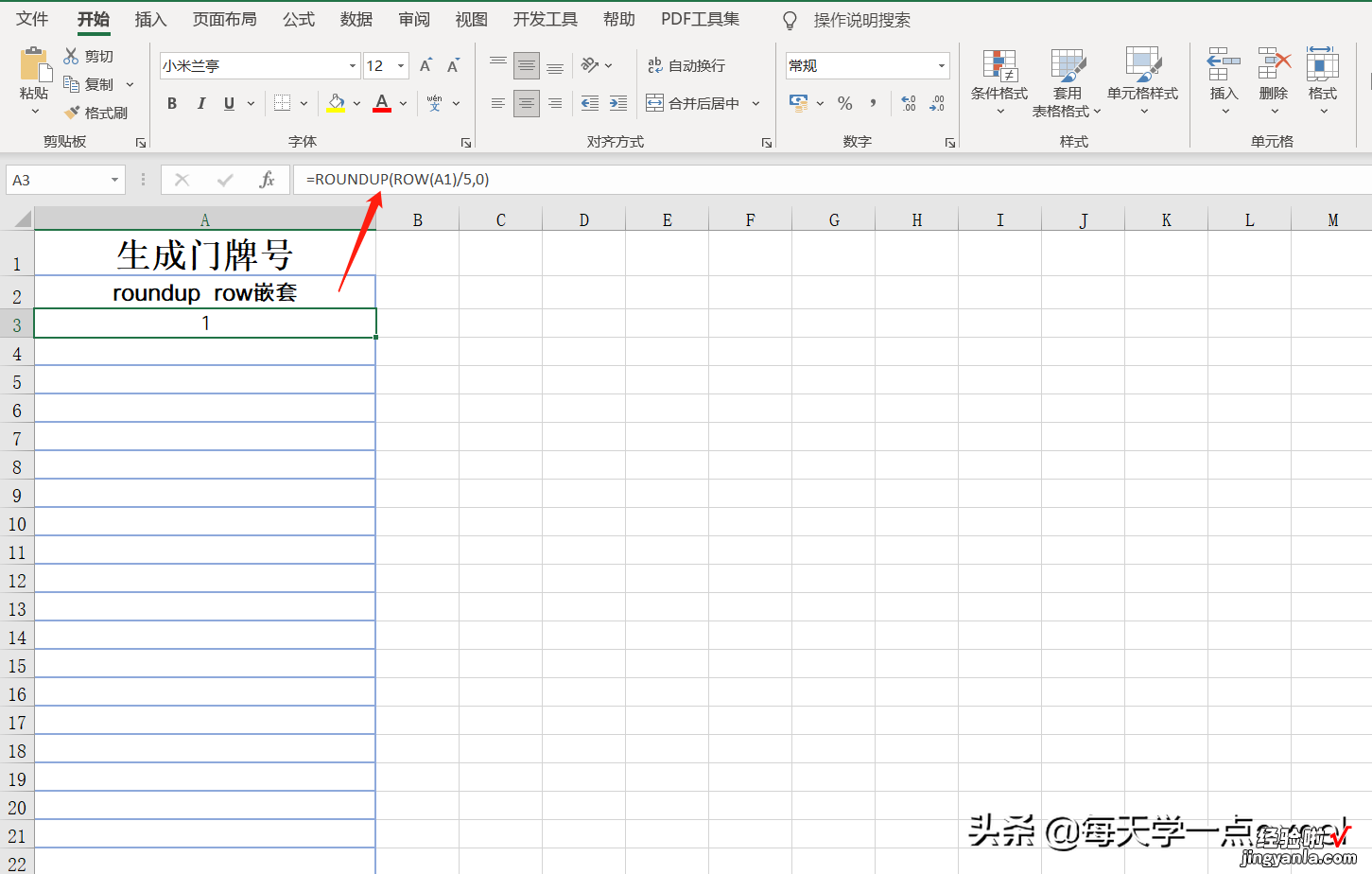Click Delete cells (删除) icon

click(x=1274, y=64)
